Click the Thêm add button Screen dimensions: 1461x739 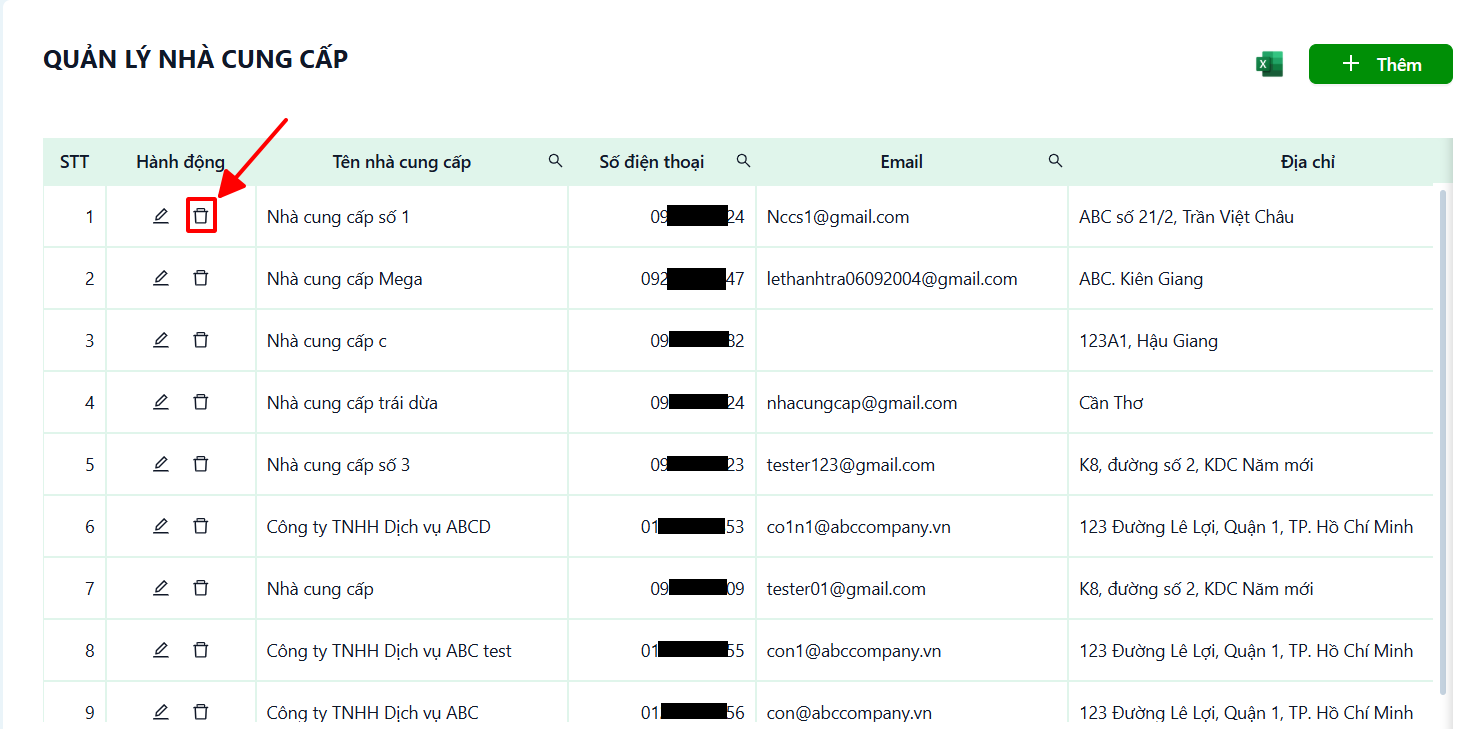(1380, 64)
